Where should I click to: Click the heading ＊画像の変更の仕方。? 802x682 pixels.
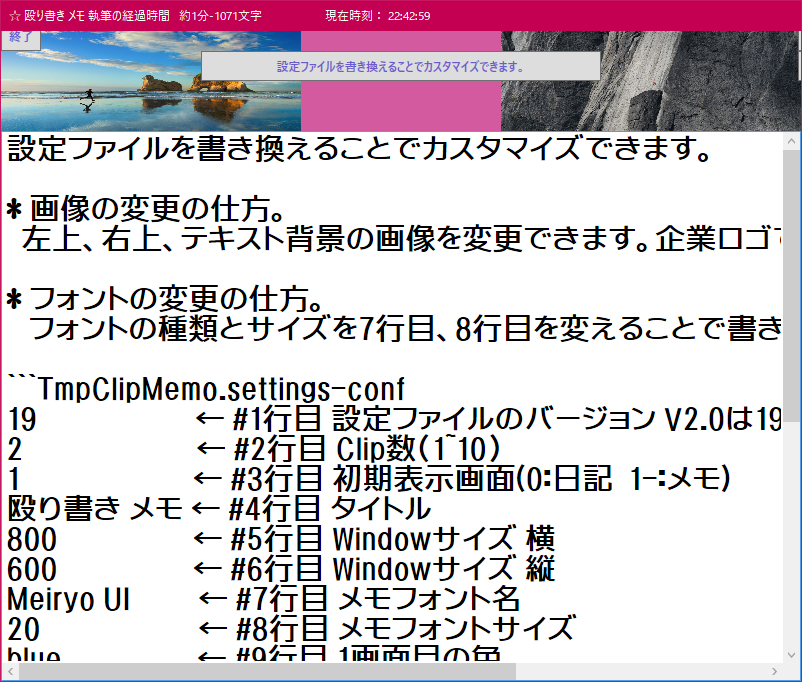click(146, 209)
